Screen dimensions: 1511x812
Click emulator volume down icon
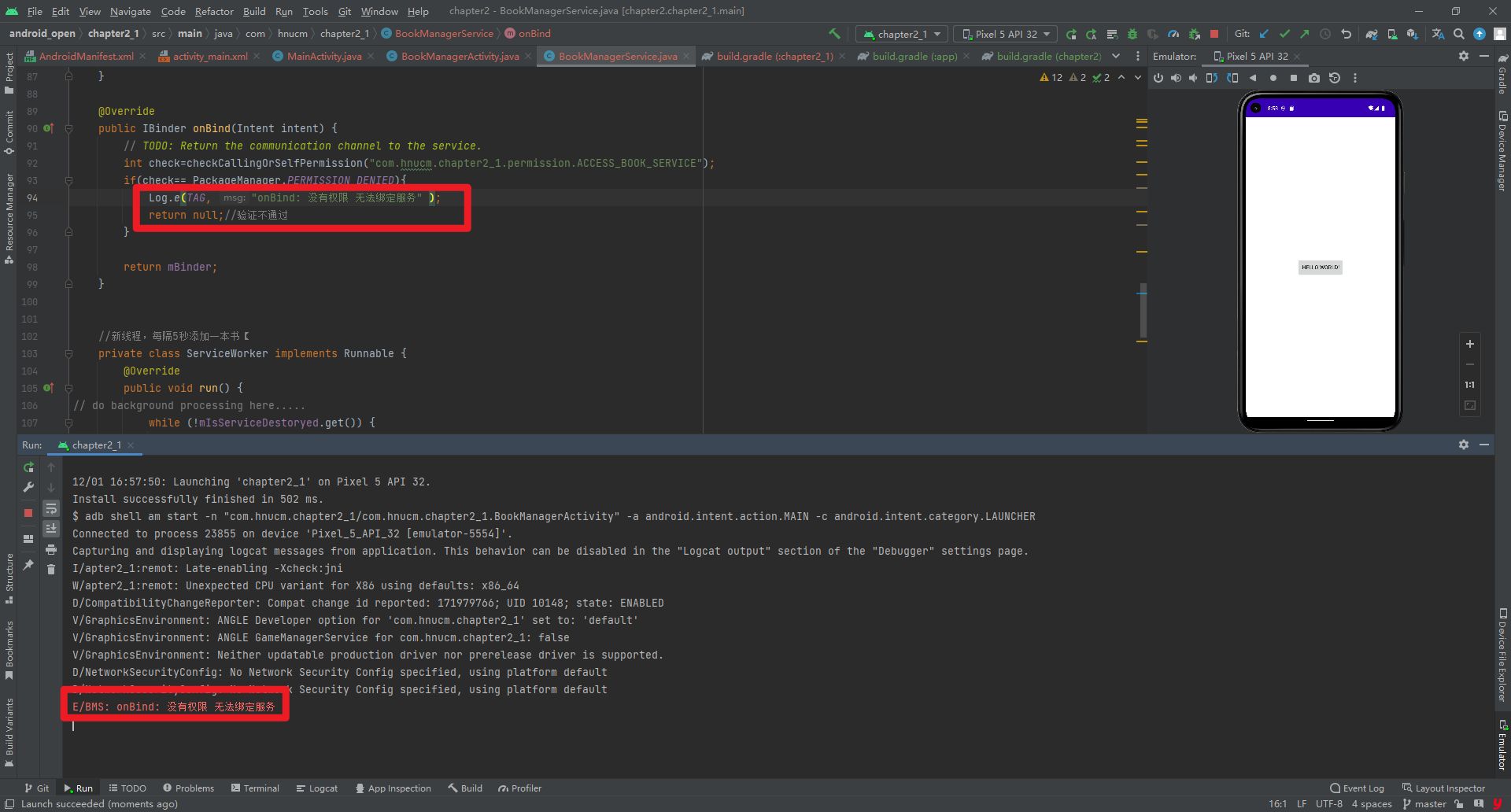click(x=1193, y=78)
